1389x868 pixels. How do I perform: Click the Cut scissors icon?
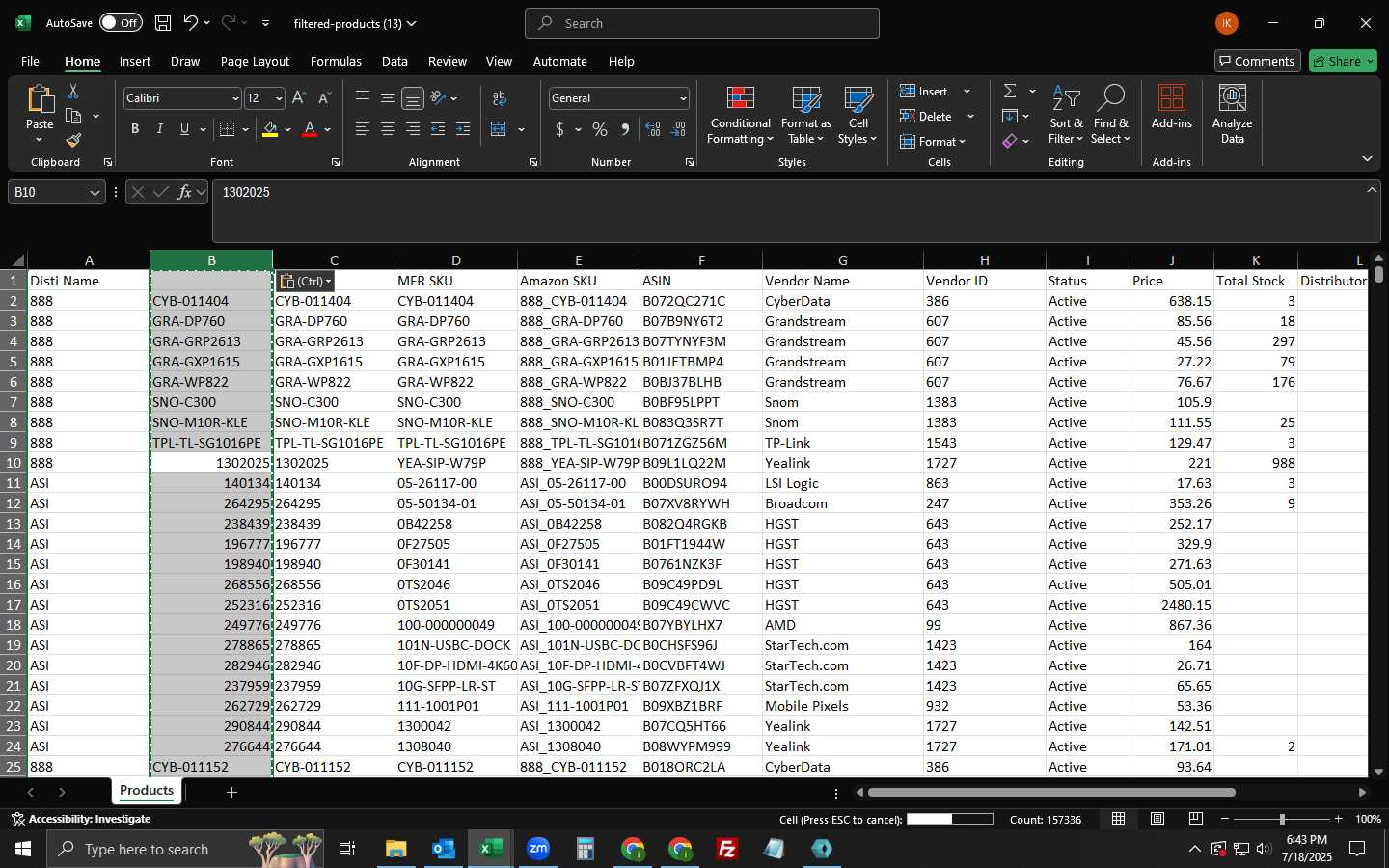click(73, 92)
